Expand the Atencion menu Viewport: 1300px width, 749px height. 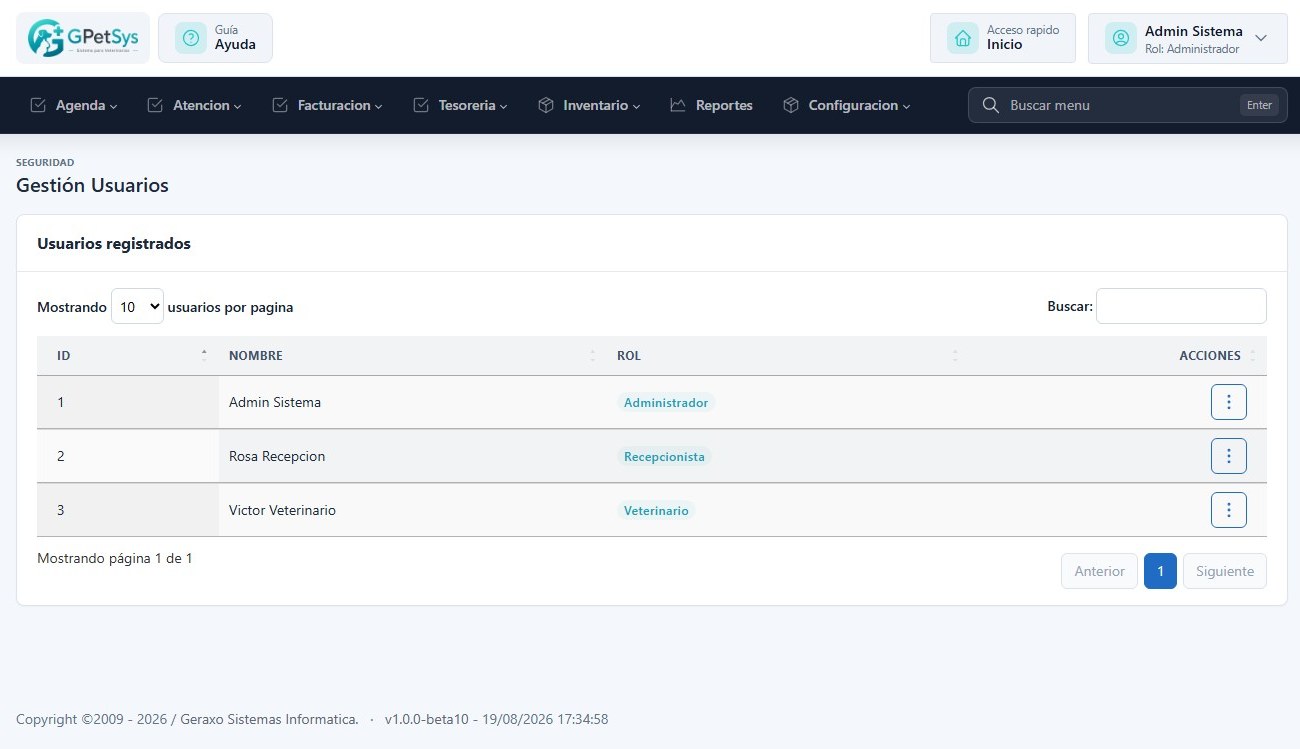(195, 105)
